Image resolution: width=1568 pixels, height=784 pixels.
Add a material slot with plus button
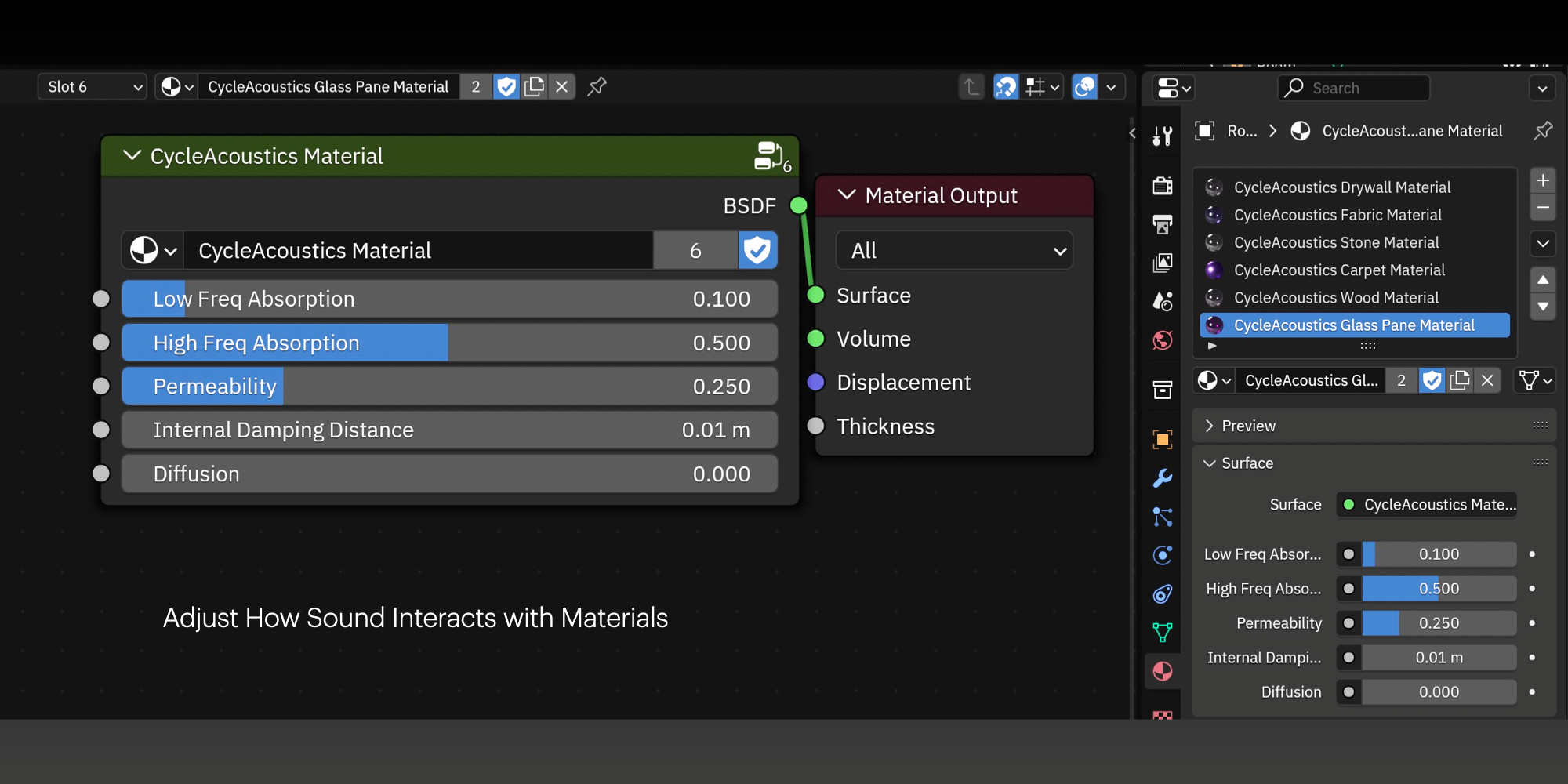point(1543,180)
